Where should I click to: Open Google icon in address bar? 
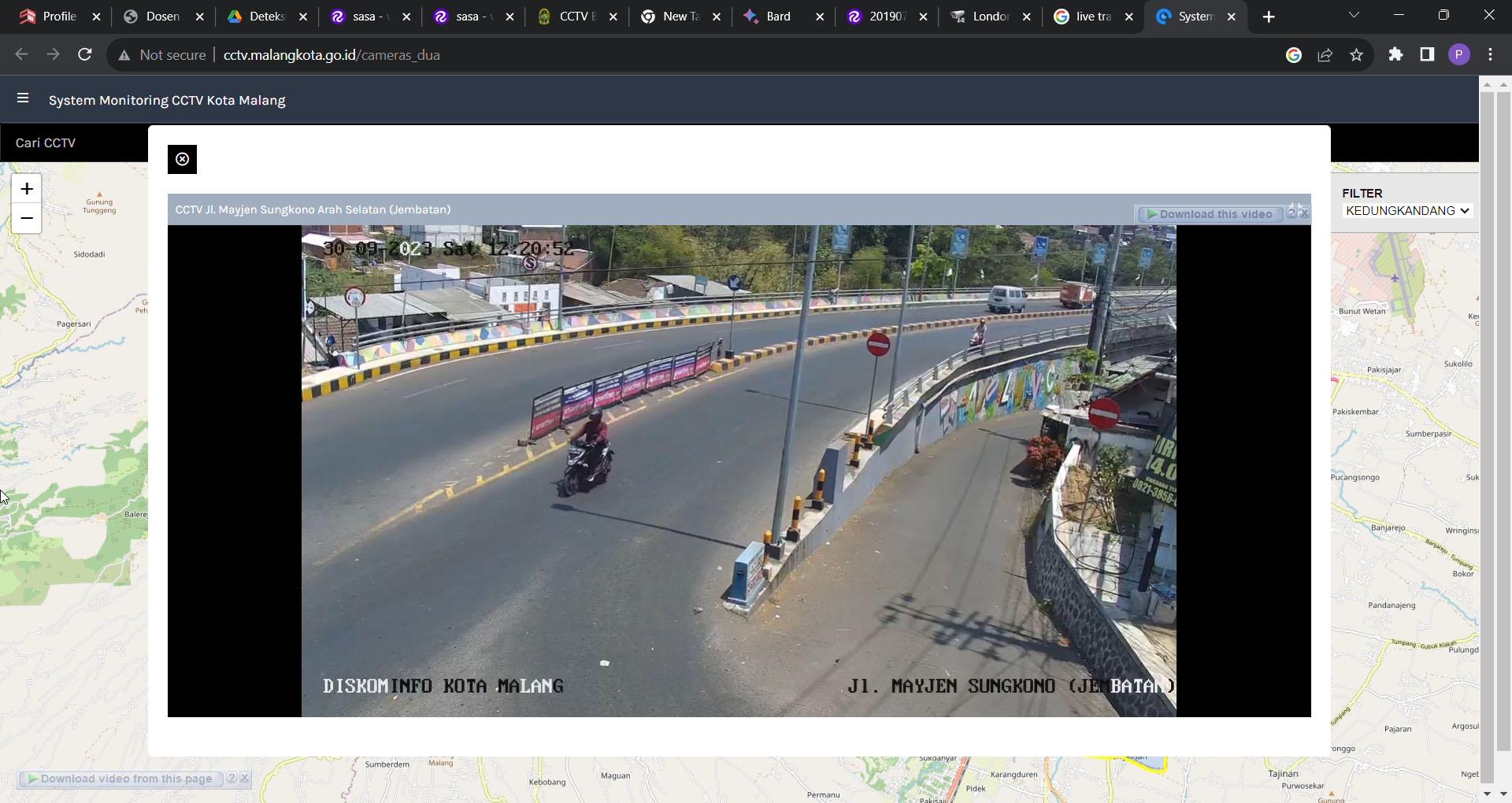1293,54
